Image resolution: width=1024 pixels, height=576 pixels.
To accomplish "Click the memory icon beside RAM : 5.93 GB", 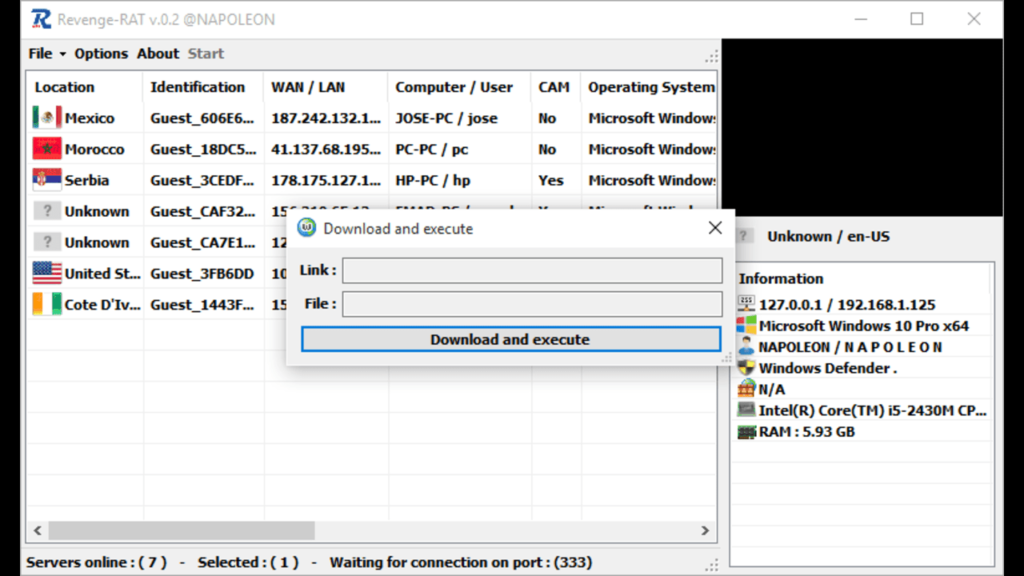I will pos(746,432).
